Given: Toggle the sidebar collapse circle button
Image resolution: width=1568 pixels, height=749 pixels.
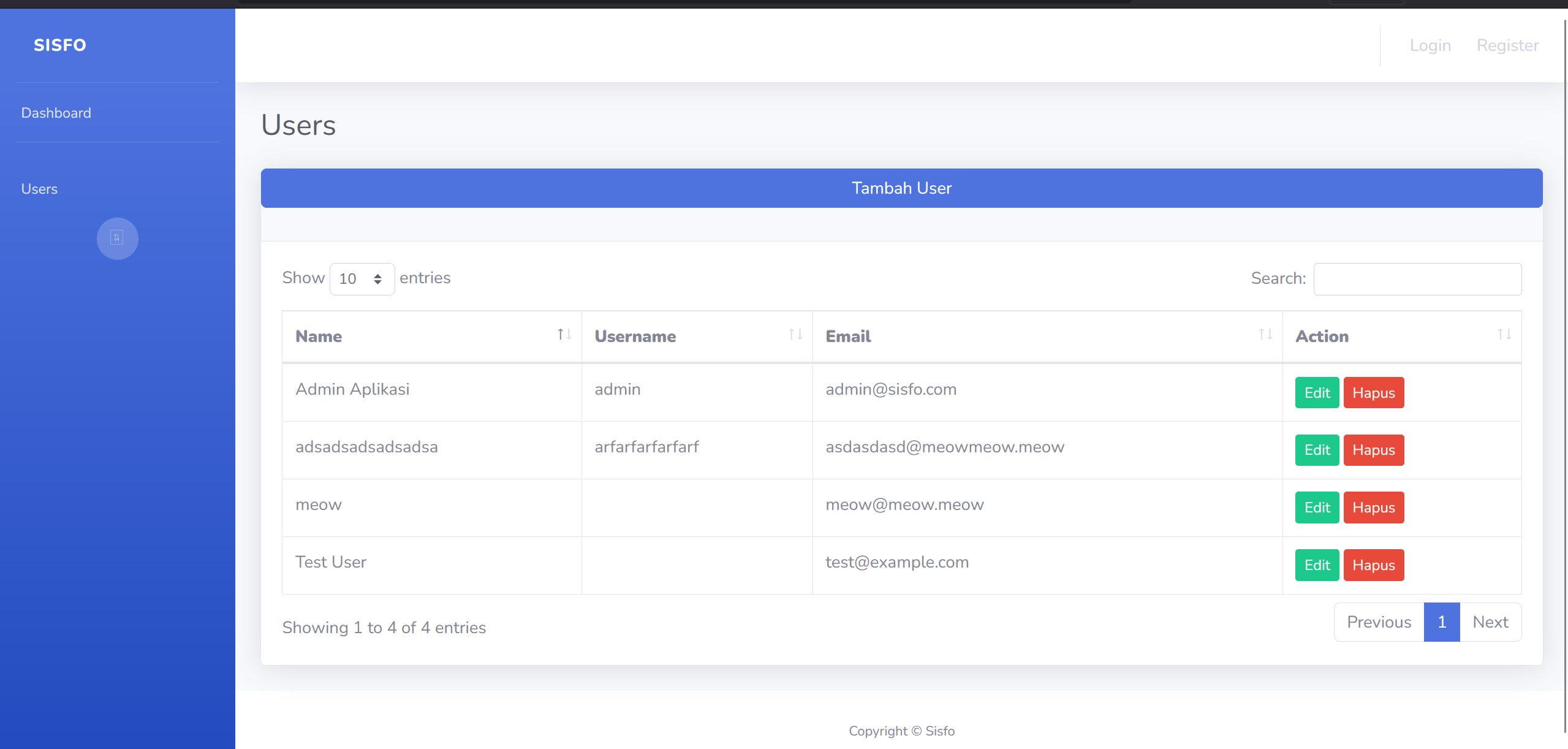Looking at the screenshot, I should pyautogui.click(x=117, y=238).
